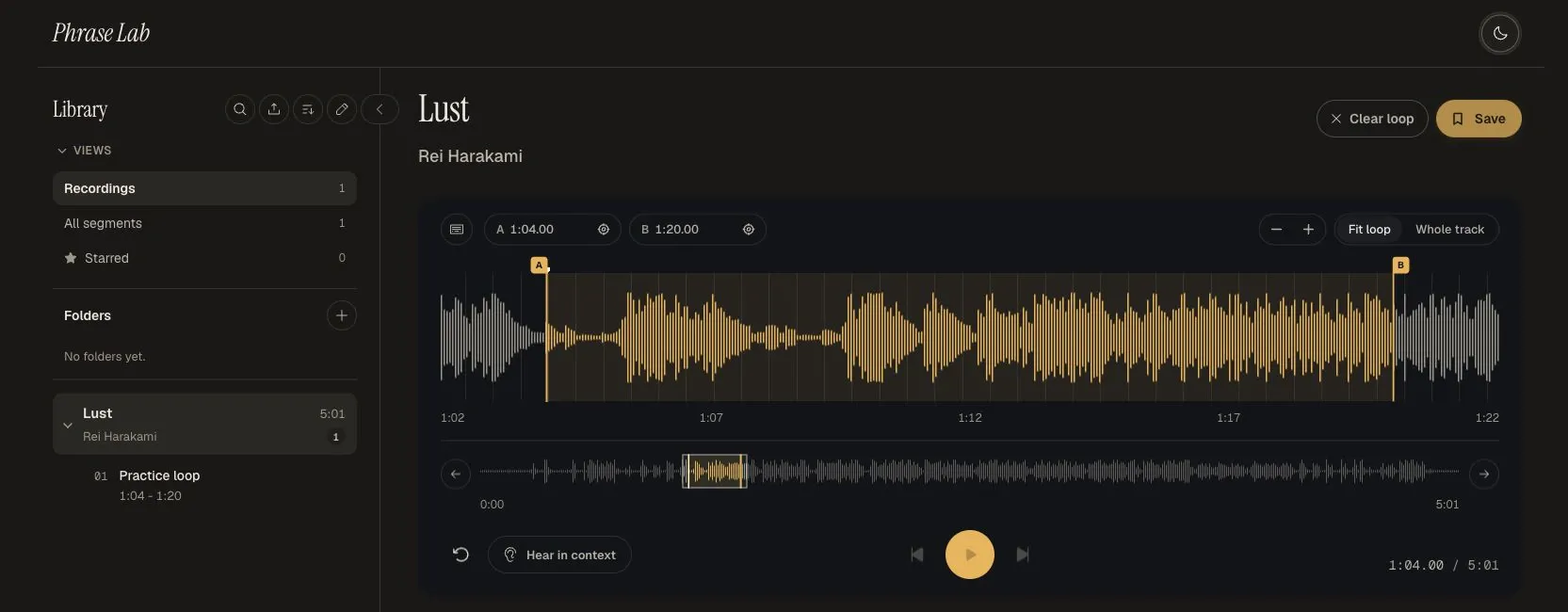Toggle Hear in context
This screenshot has width=1568, height=612.
pos(559,555)
